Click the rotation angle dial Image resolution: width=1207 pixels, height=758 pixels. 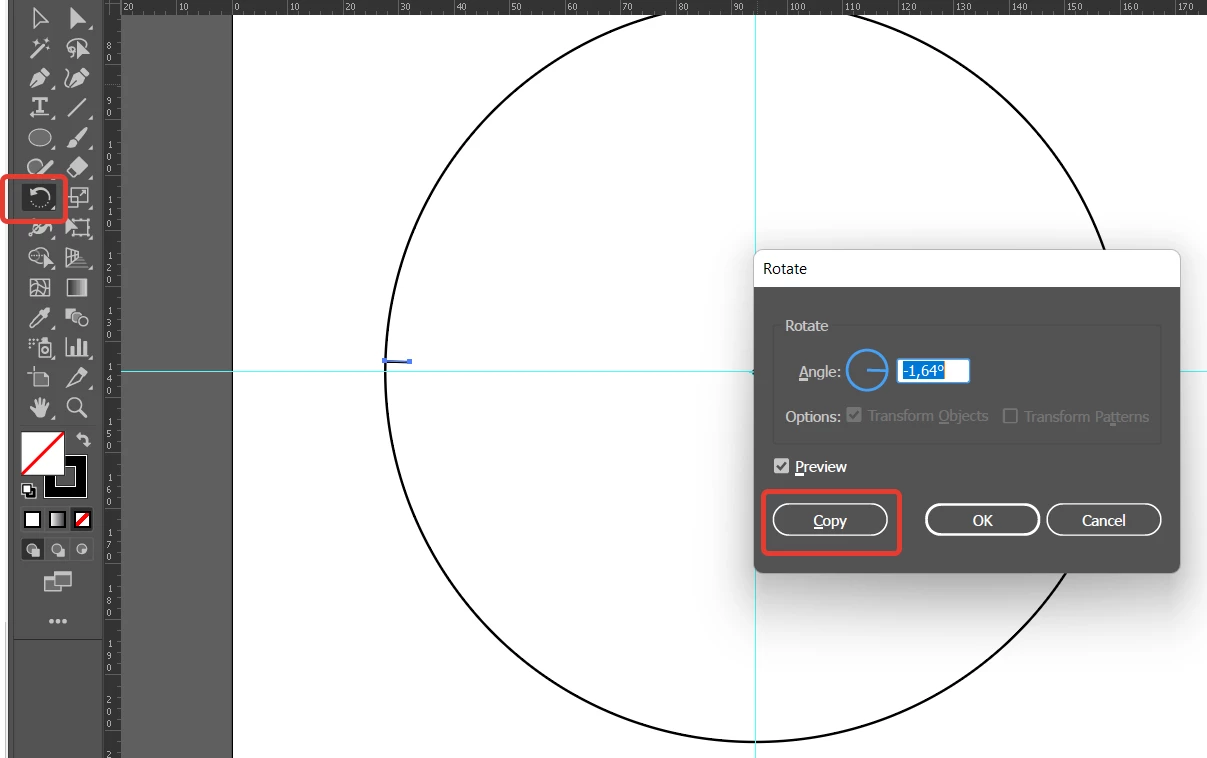[867, 370]
